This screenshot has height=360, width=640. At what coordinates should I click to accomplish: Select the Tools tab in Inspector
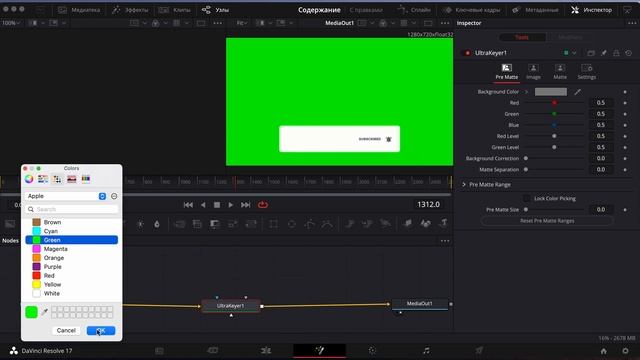(x=522, y=37)
